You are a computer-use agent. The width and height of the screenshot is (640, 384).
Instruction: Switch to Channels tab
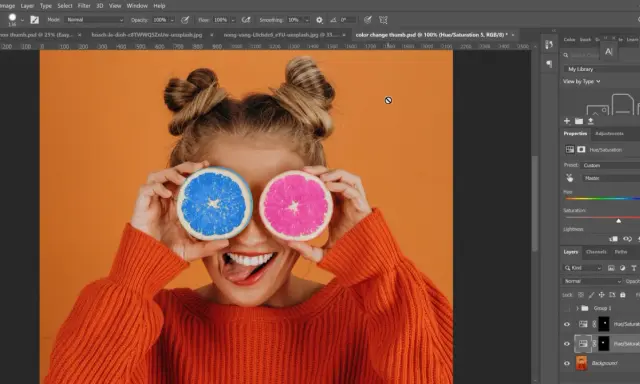click(596, 252)
